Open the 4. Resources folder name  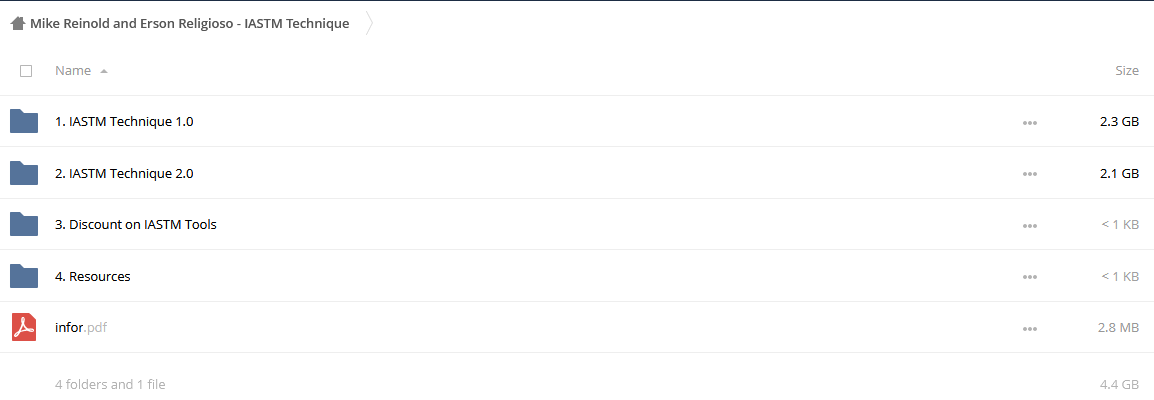[x=93, y=276]
